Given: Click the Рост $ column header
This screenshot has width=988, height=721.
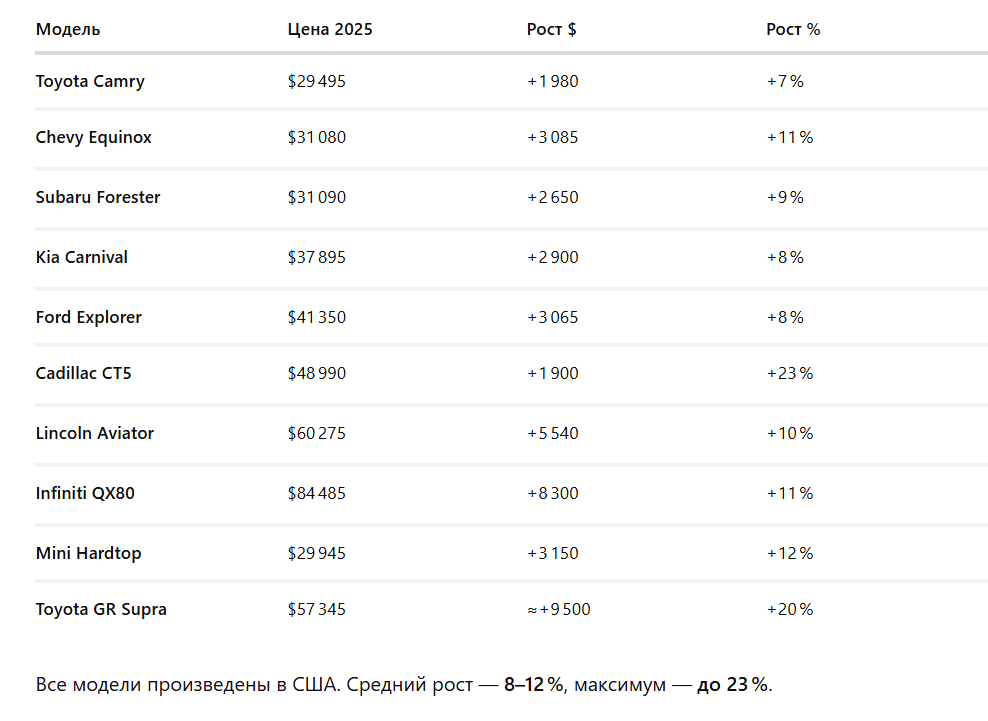Looking at the screenshot, I should click(x=551, y=30).
